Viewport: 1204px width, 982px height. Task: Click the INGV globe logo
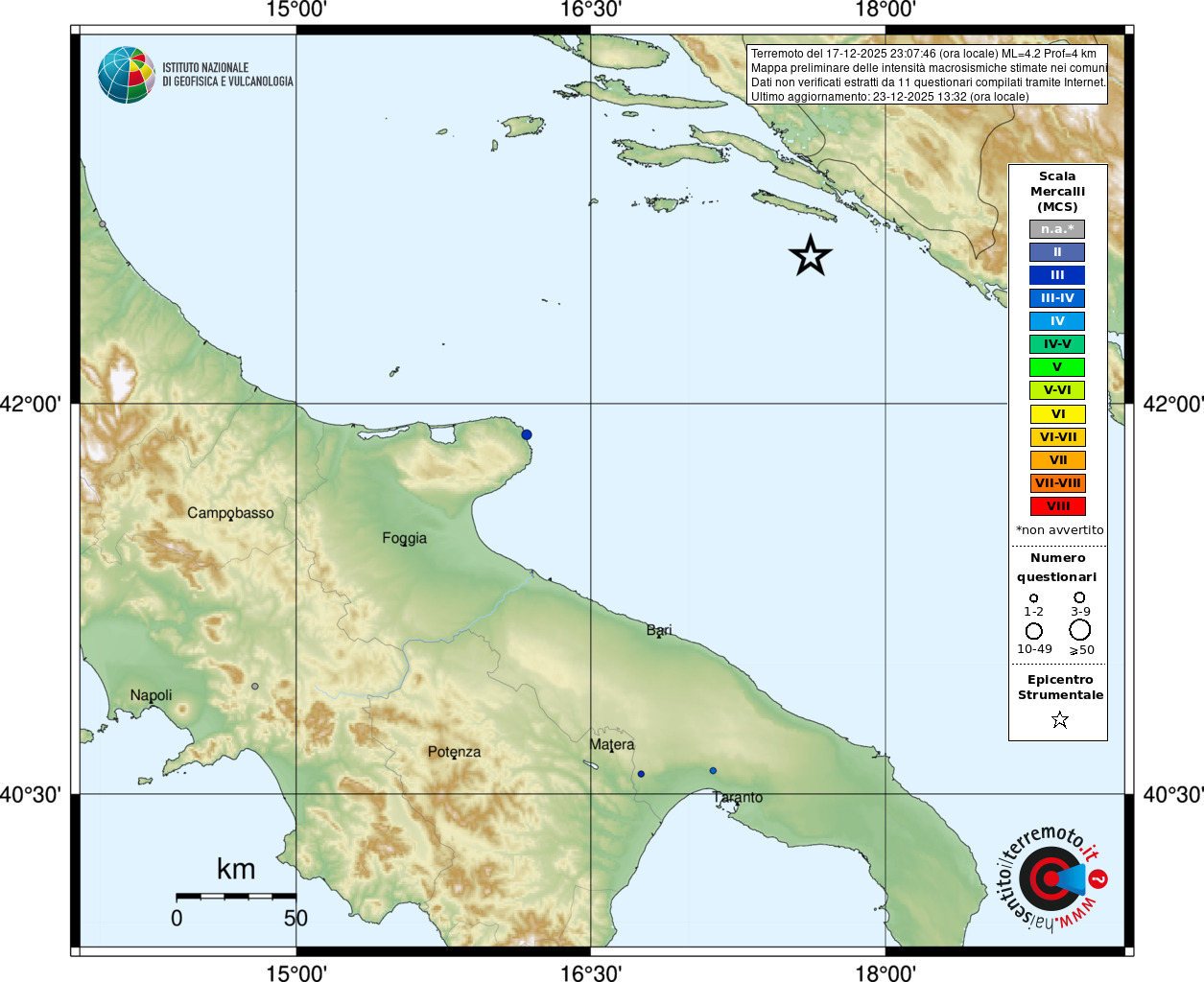point(127,75)
